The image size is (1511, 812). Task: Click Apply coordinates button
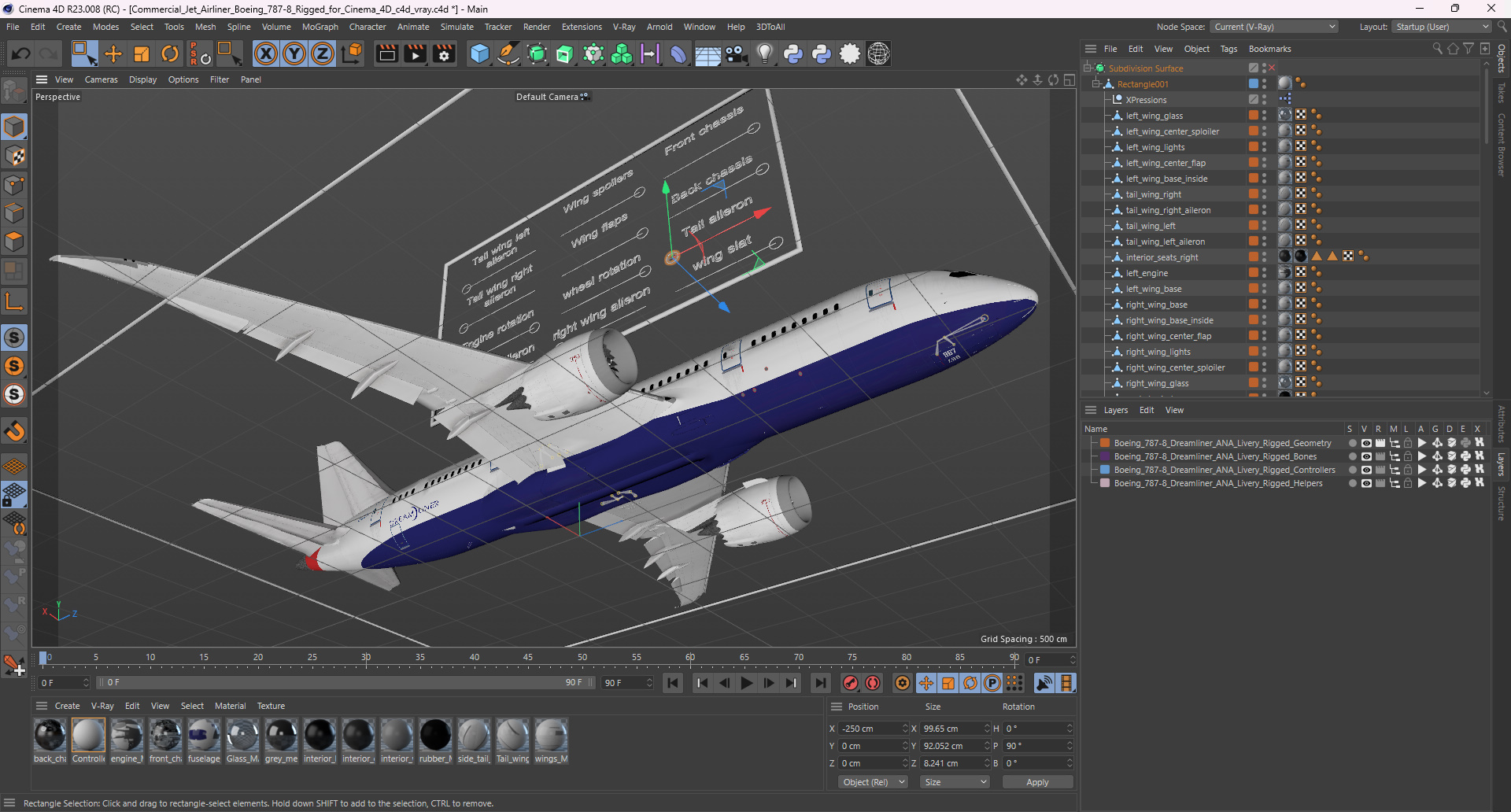click(x=1037, y=782)
